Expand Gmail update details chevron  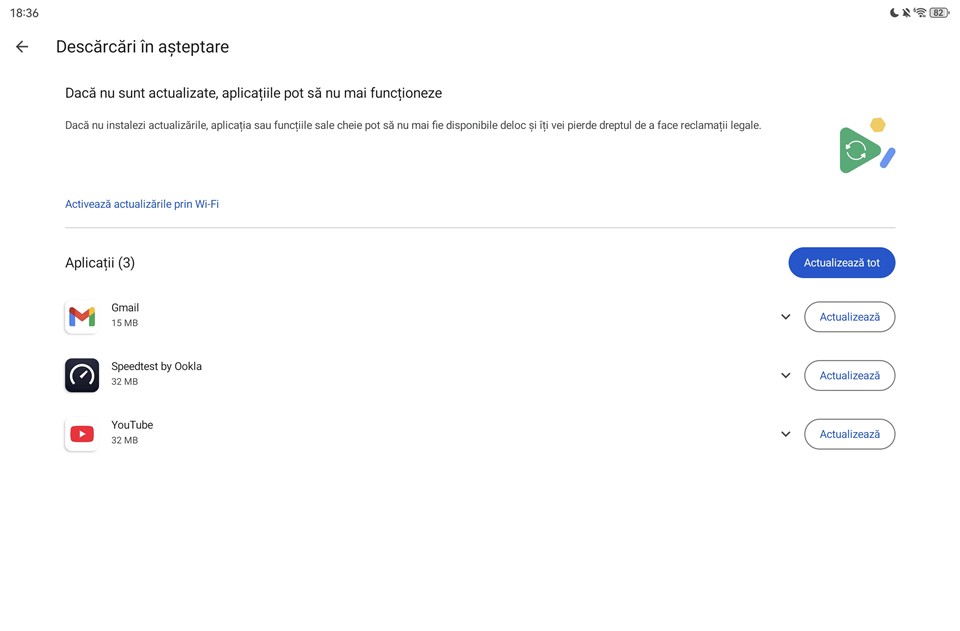786,317
